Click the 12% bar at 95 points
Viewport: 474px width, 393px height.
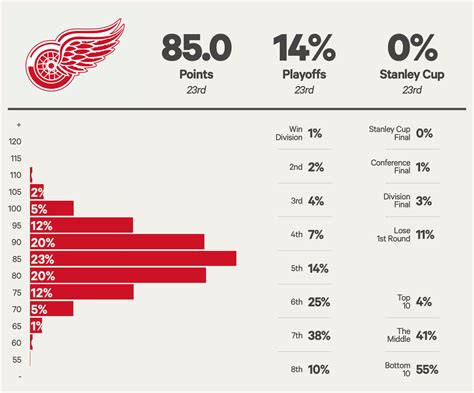tap(81, 225)
